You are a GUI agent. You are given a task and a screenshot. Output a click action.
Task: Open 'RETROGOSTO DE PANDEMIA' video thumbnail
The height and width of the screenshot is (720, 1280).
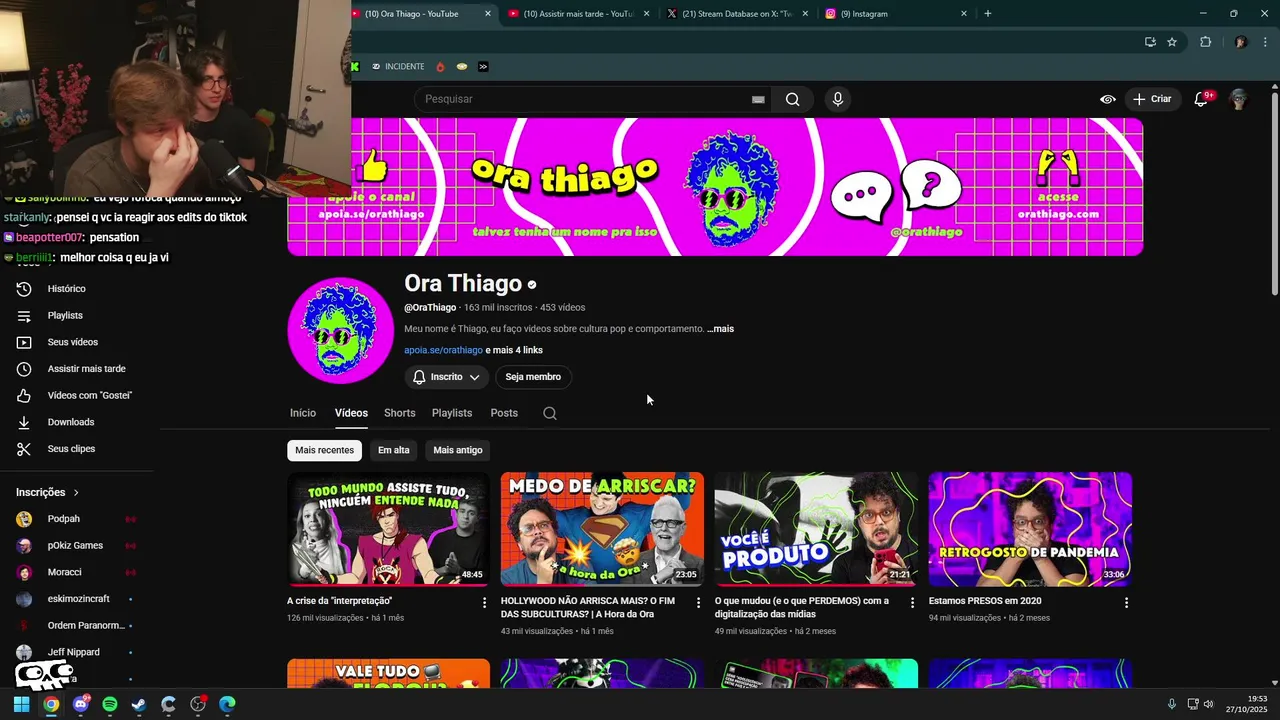tap(1030, 529)
